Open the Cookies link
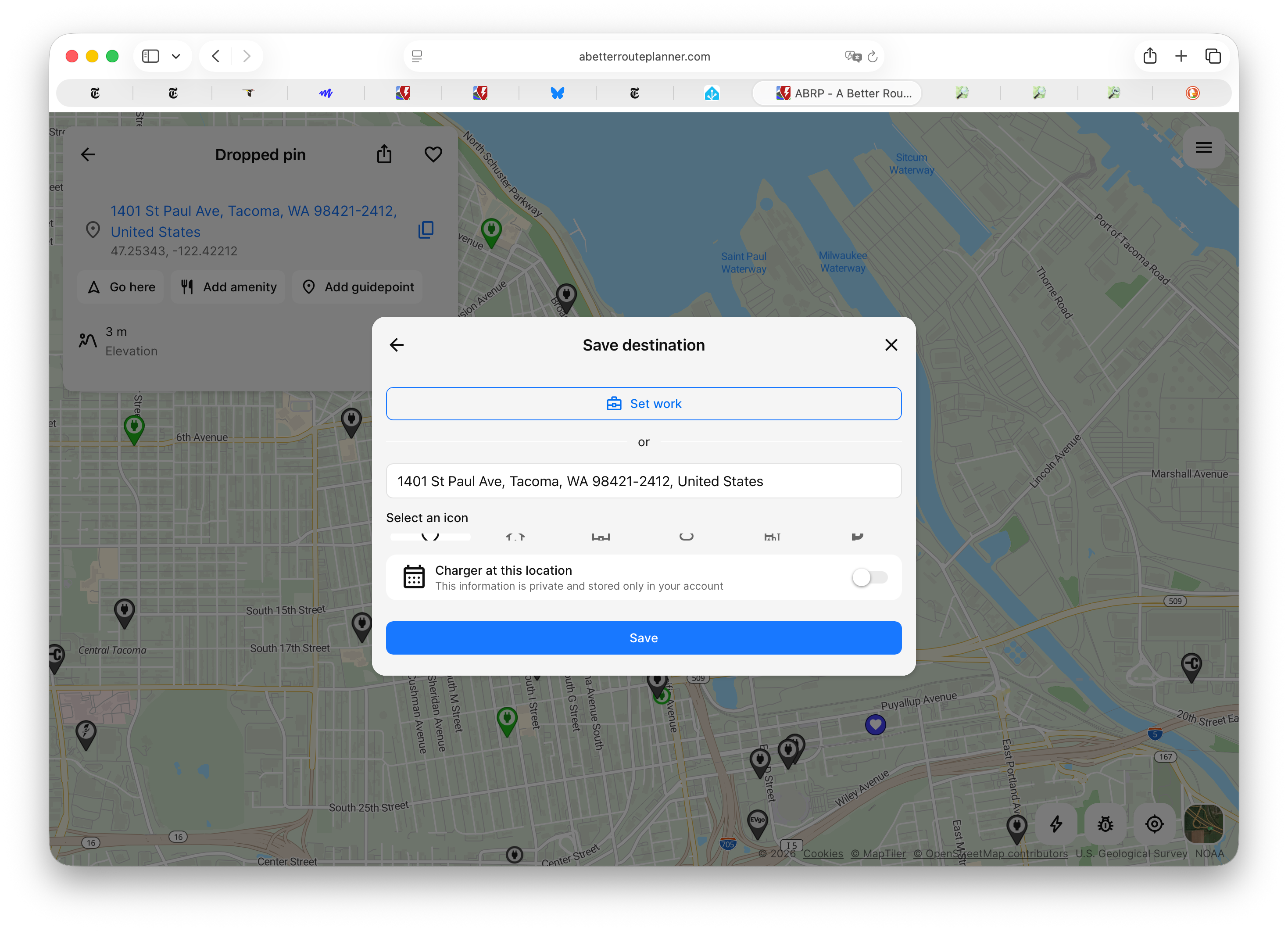 pos(823,853)
